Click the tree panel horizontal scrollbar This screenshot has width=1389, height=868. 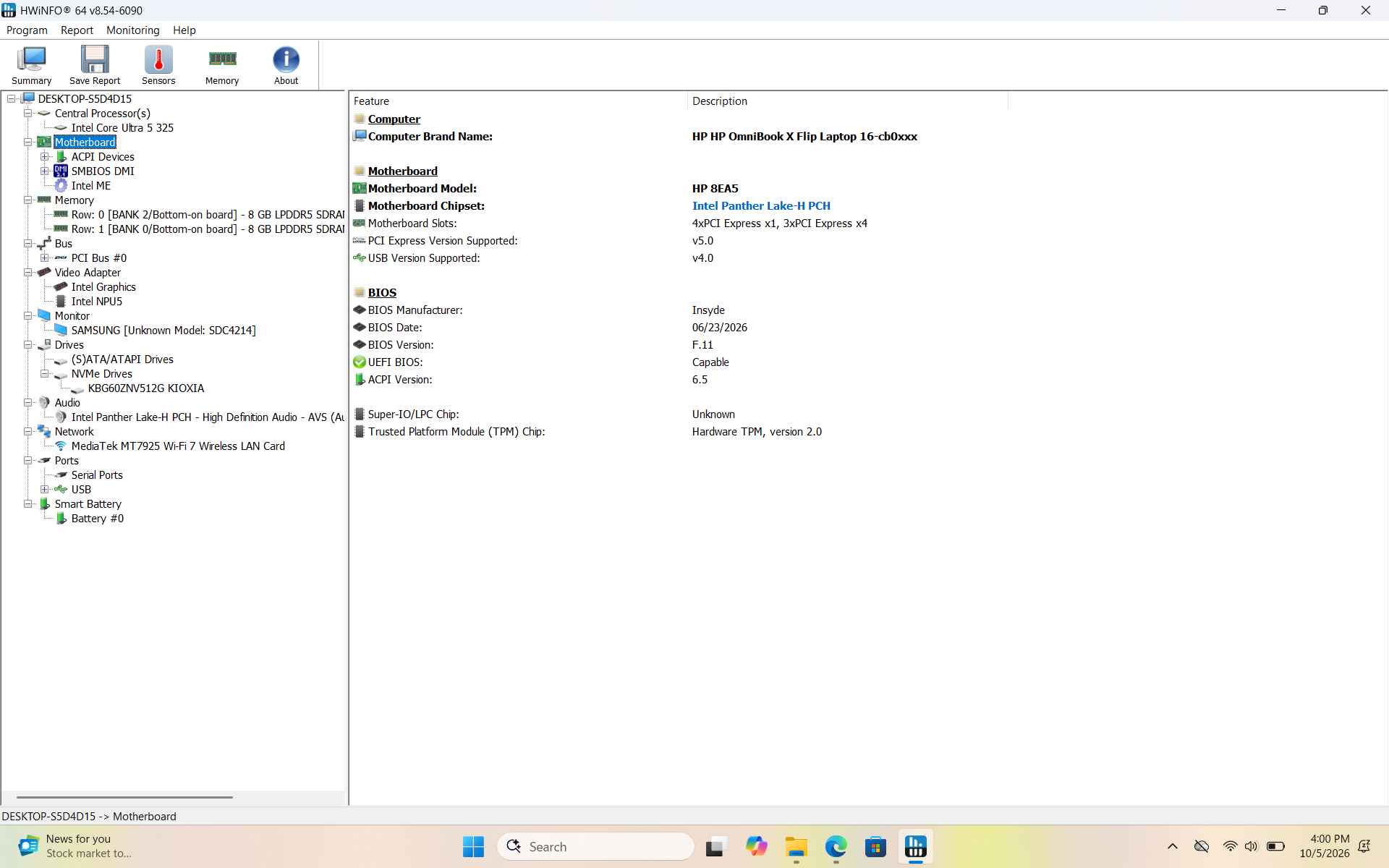pyautogui.click(x=124, y=797)
